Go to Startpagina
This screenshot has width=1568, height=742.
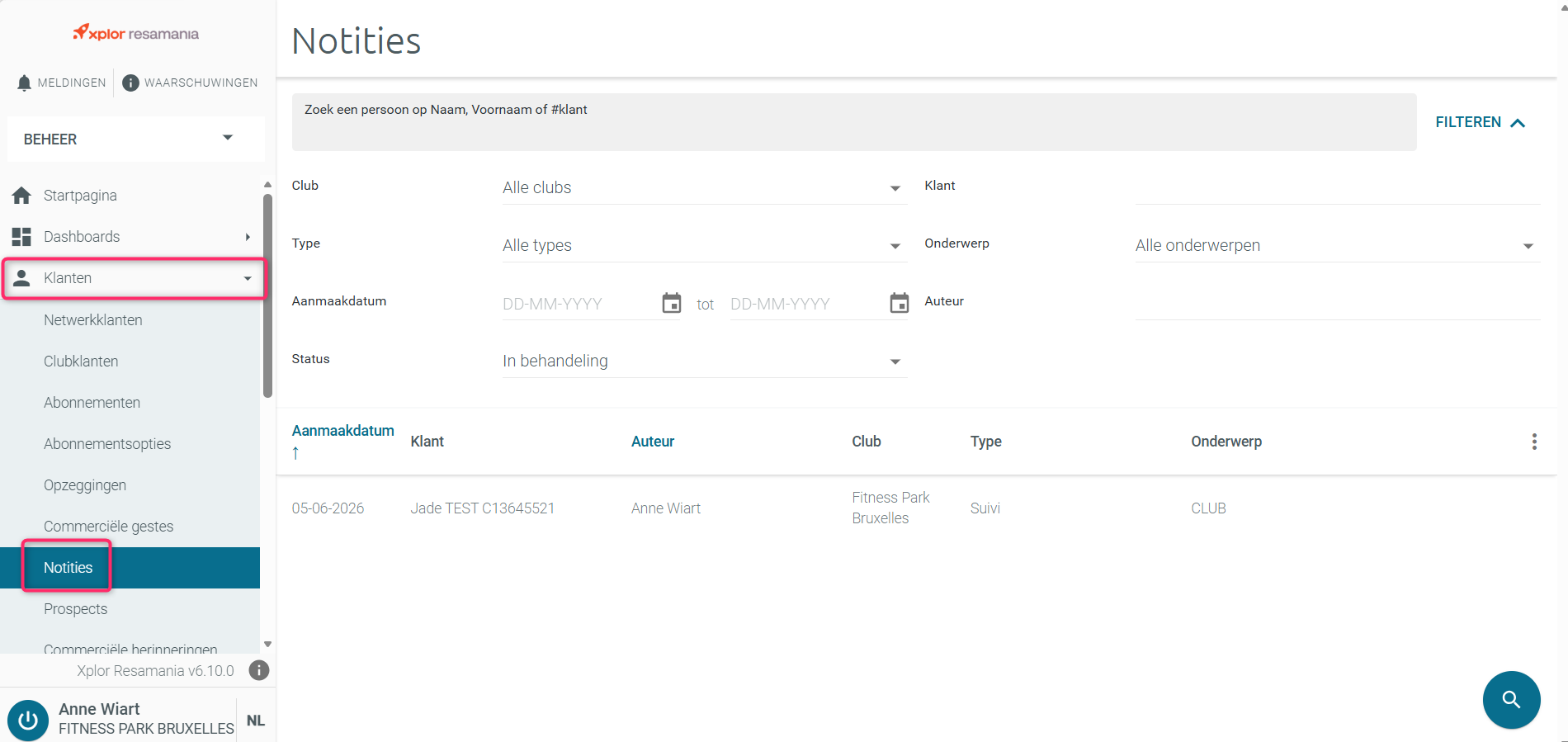pyautogui.click(x=80, y=196)
